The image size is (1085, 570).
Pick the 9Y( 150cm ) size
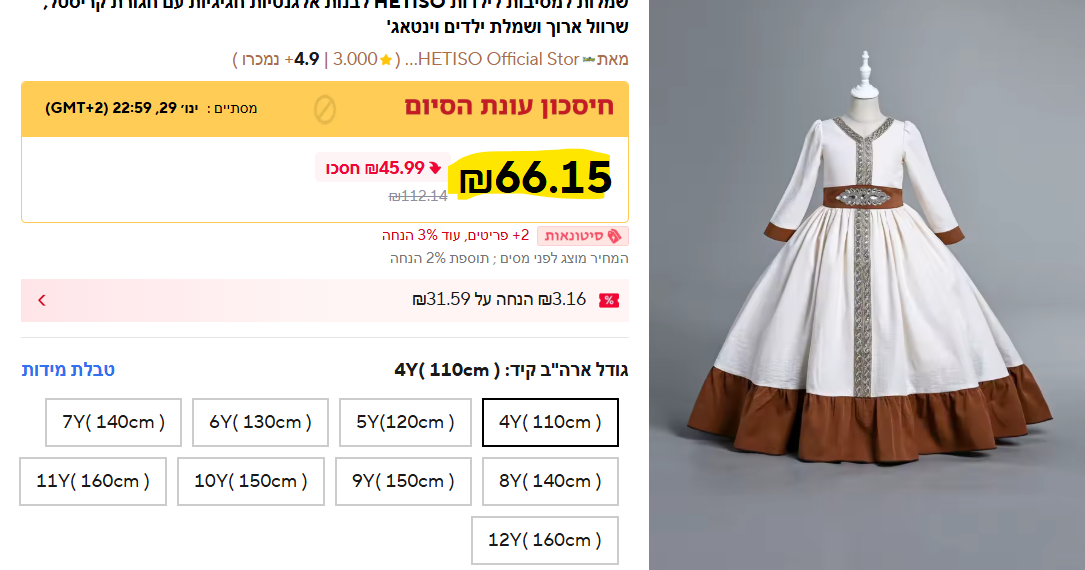[x=403, y=481]
